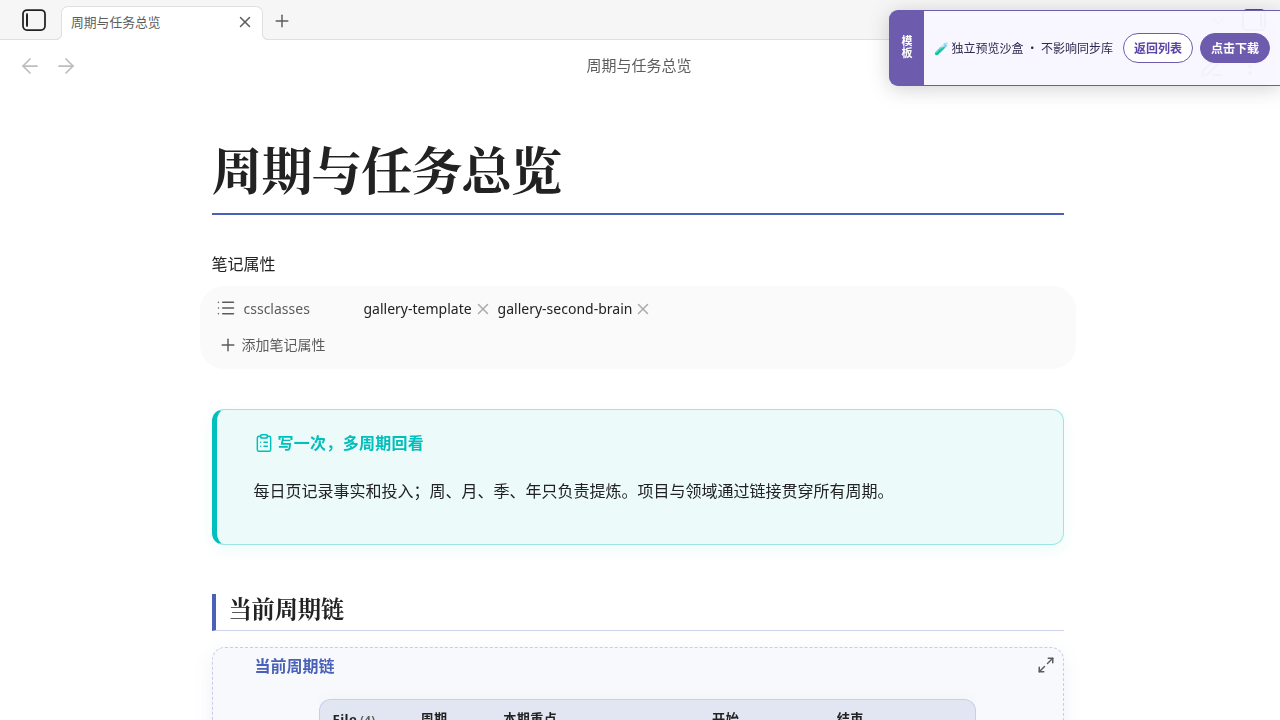This screenshot has width=1280, height=720.
Task: Select the gallery-template tag text
Action: [x=417, y=309]
